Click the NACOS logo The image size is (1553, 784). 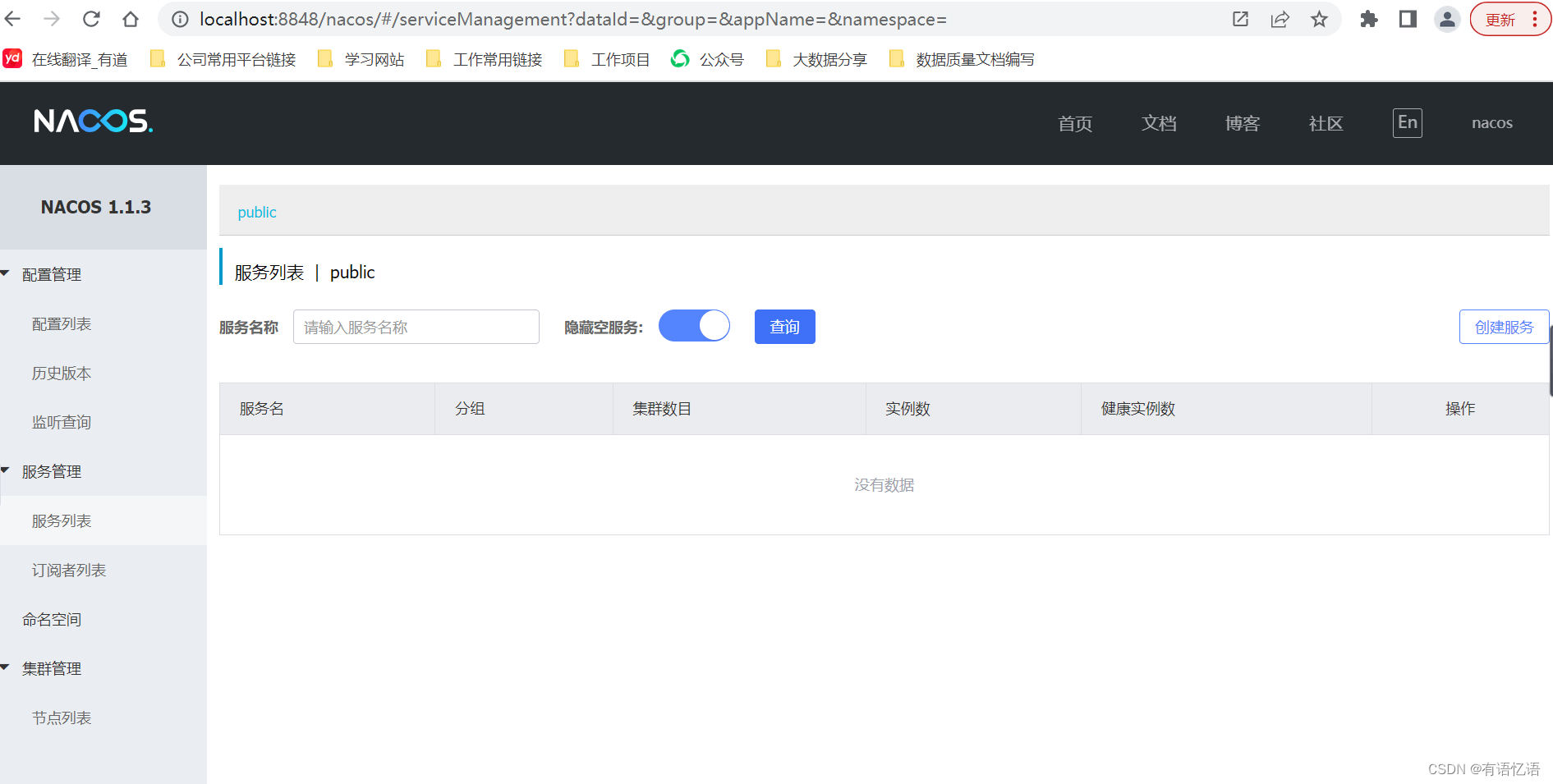pyautogui.click(x=94, y=121)
